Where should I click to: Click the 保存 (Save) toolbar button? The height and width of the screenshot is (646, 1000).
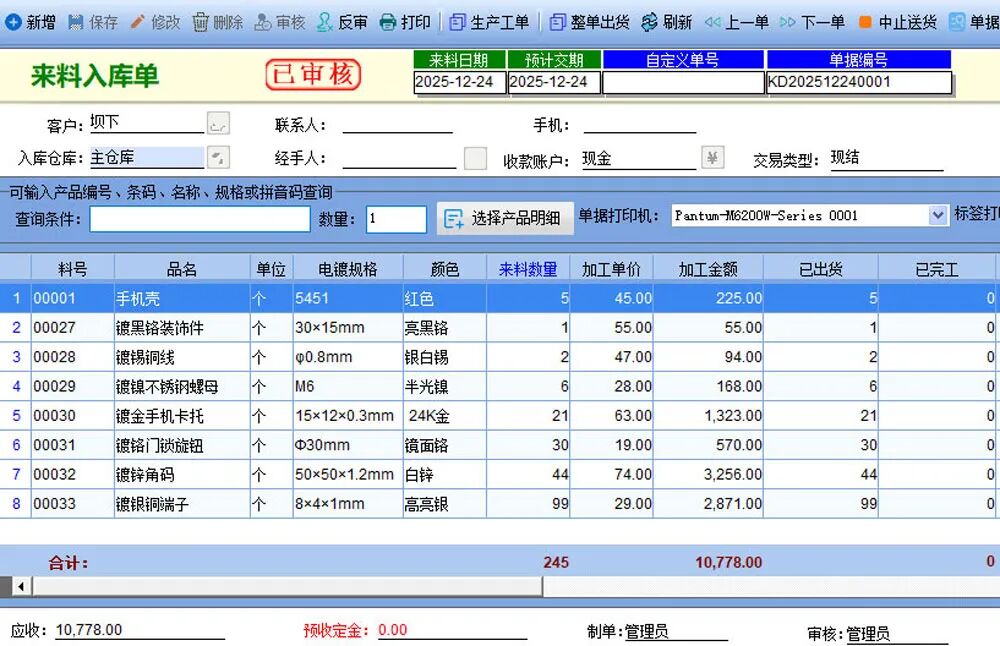pyautogui.click(x=93, y=22)
